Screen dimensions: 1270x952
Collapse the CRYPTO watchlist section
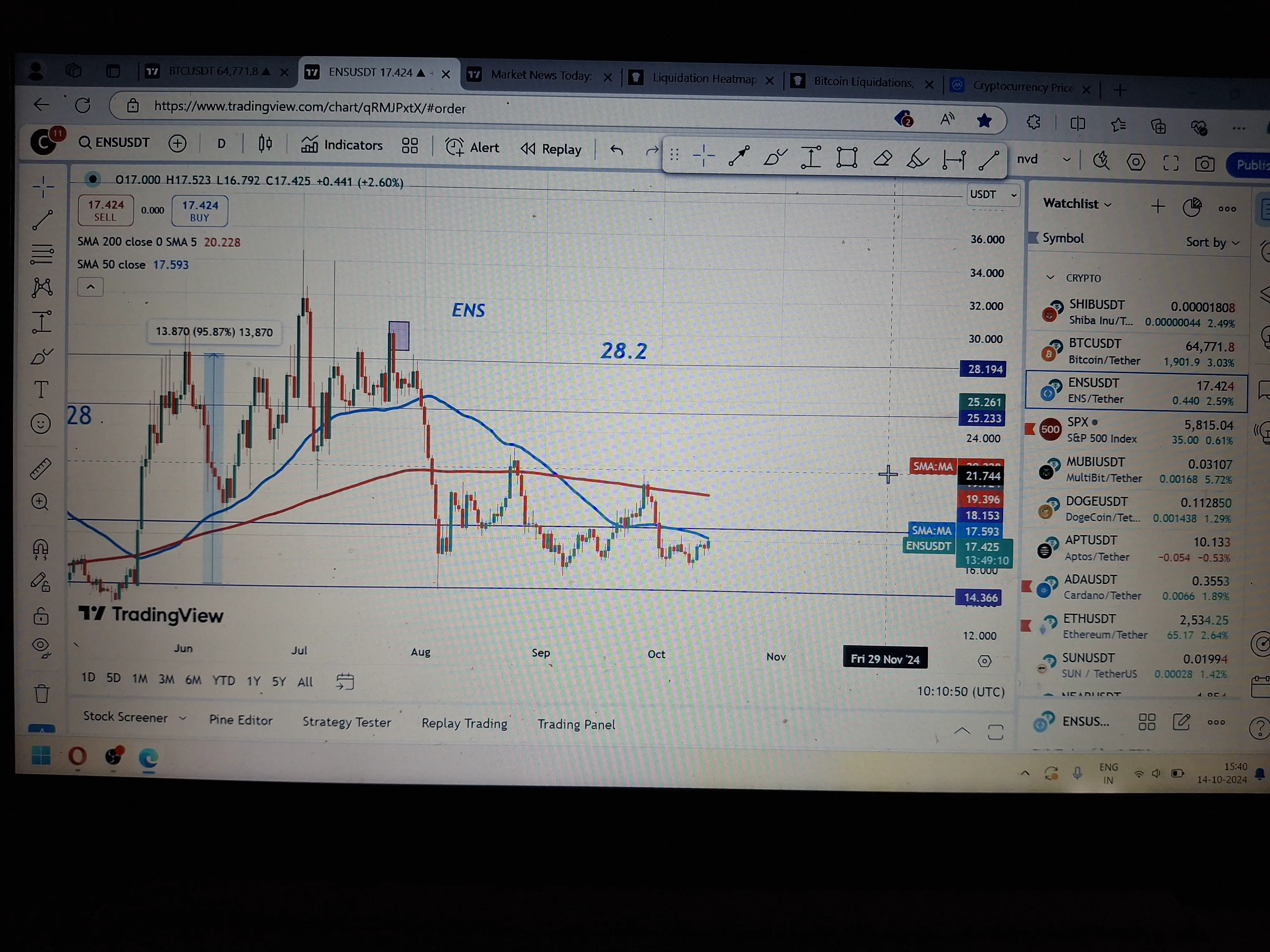[x=1051, y=278]
